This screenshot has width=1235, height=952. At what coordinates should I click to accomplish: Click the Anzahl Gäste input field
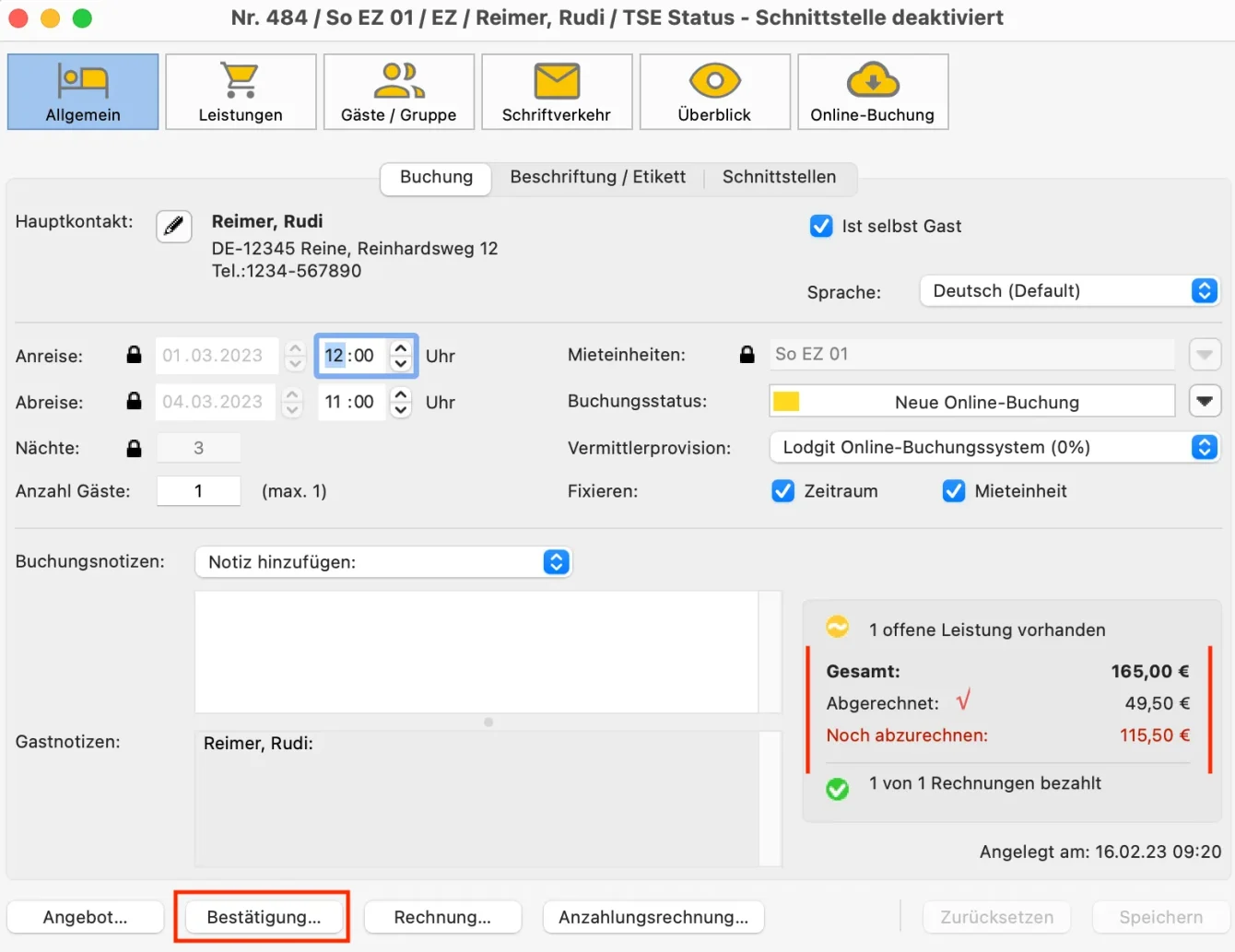(x=199, y=491)
